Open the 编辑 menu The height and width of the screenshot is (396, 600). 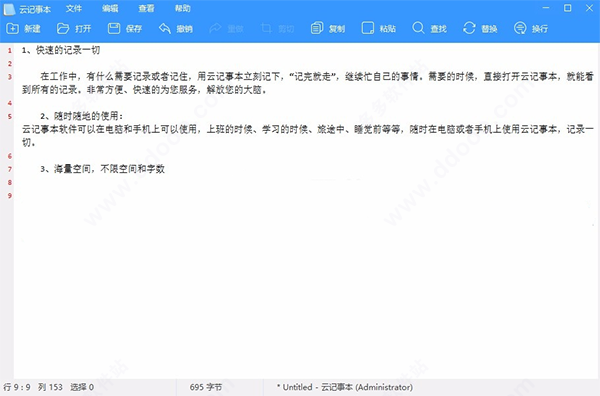coord(110,8)
